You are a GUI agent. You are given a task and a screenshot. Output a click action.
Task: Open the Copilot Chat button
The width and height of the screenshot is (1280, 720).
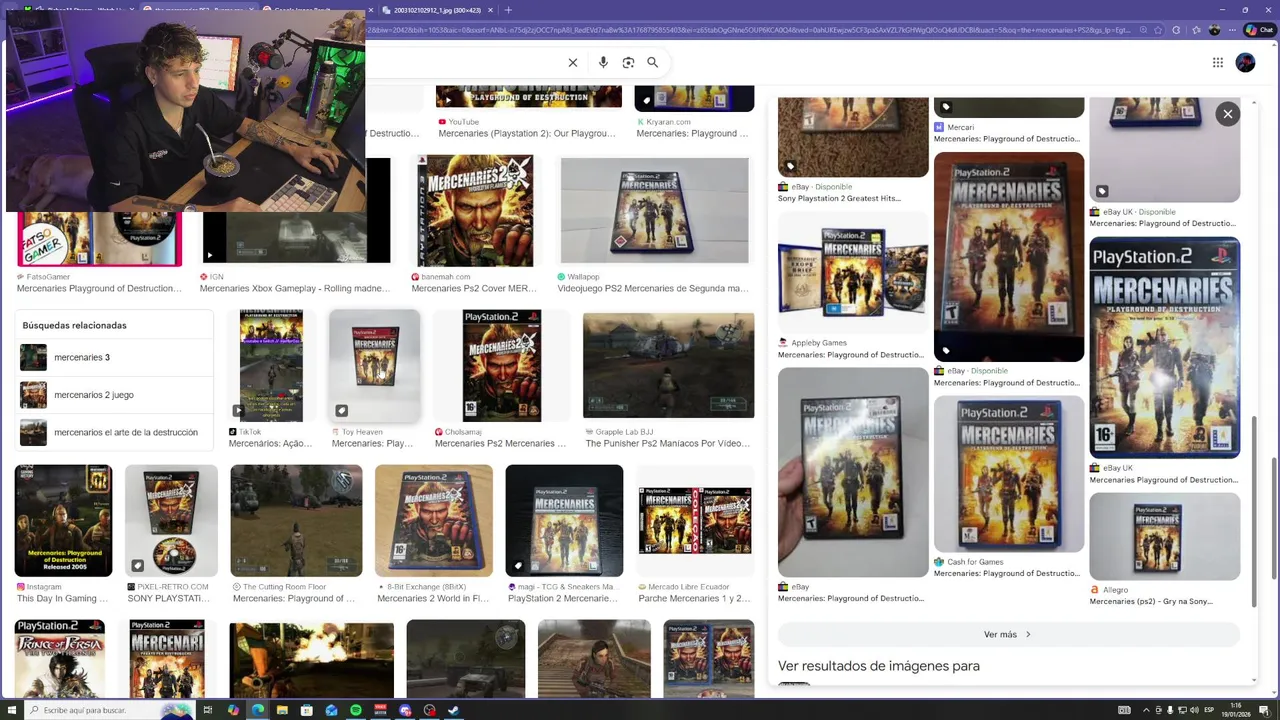click(1259, 30)
